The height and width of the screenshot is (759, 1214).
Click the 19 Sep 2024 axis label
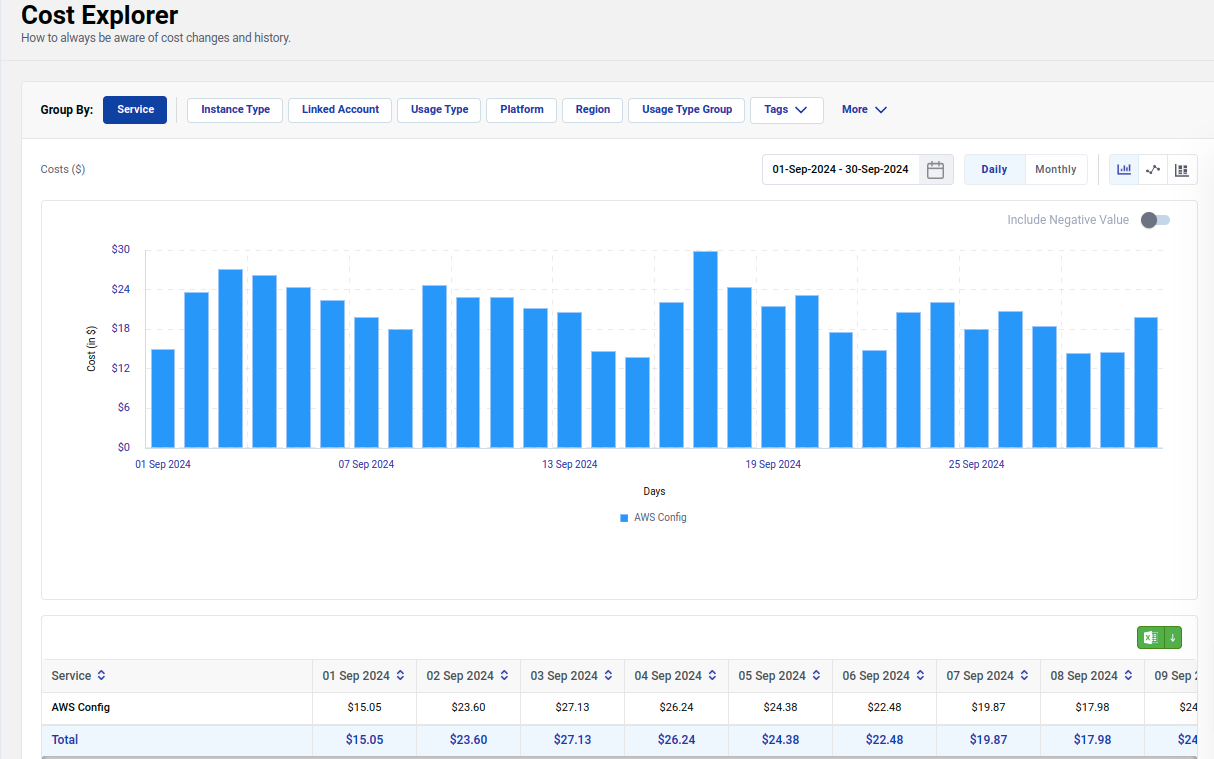click(773, 465)
